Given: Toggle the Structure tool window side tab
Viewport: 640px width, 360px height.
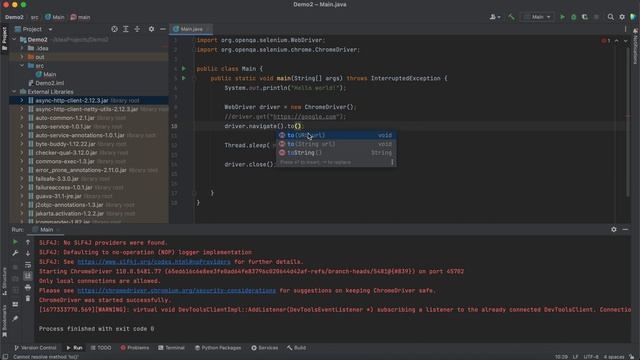Looking at the screenshot, I should point(4,281).
